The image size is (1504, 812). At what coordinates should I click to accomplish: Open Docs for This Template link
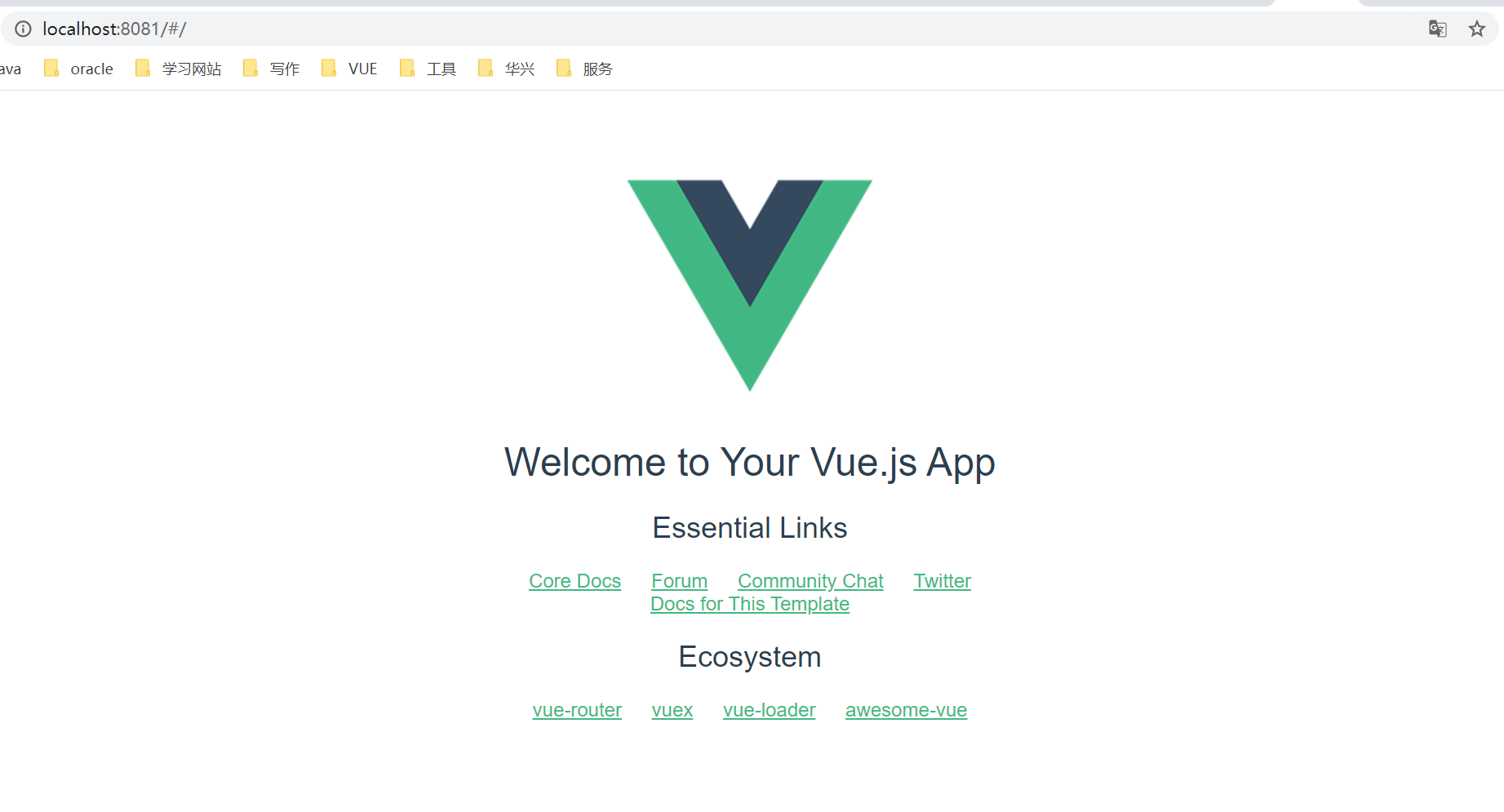click(750, 604)
